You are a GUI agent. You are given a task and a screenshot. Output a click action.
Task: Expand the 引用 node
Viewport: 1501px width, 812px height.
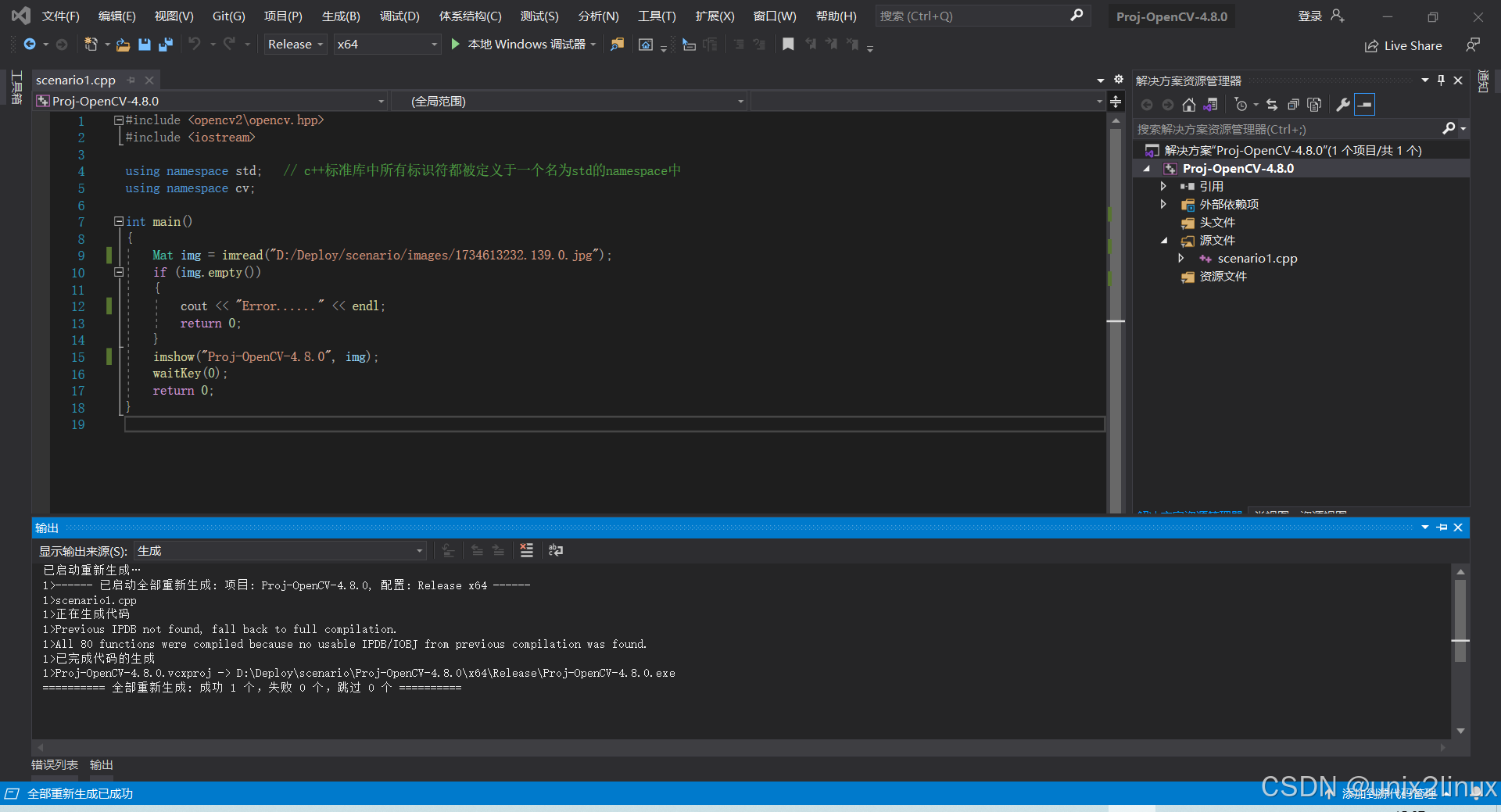click(1163, 186)
